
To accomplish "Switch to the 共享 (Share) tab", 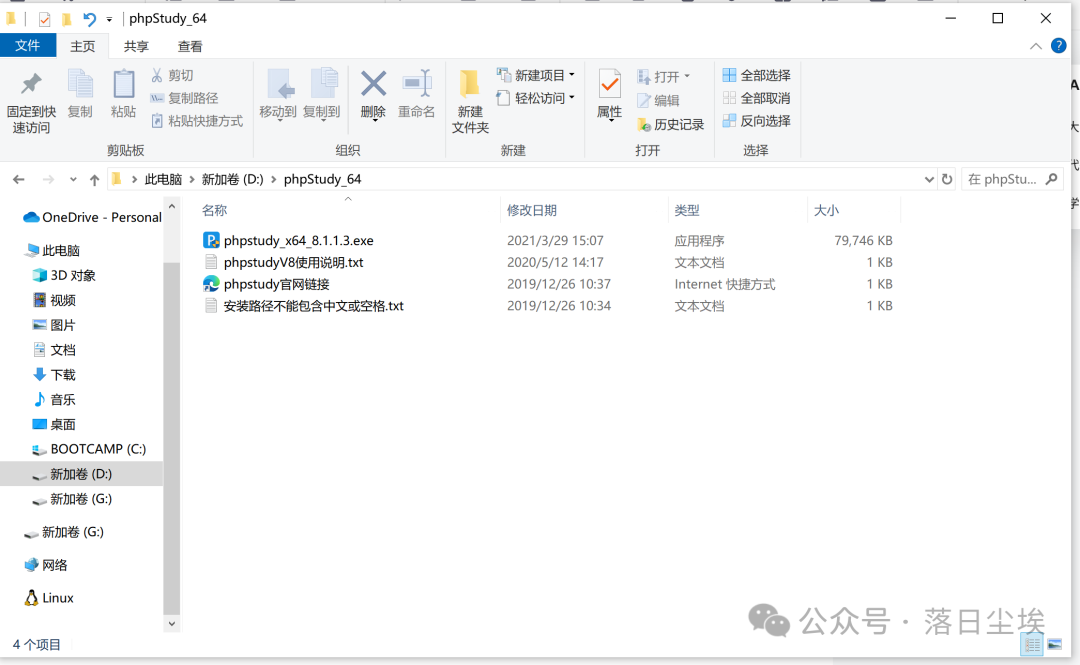I will pos(136,46).
